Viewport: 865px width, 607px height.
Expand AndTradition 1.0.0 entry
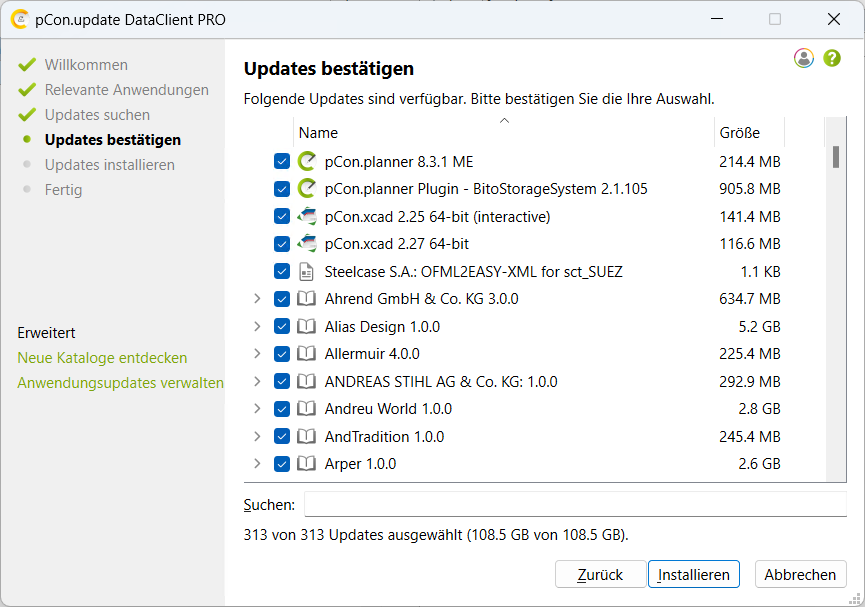tap(257, 436)
